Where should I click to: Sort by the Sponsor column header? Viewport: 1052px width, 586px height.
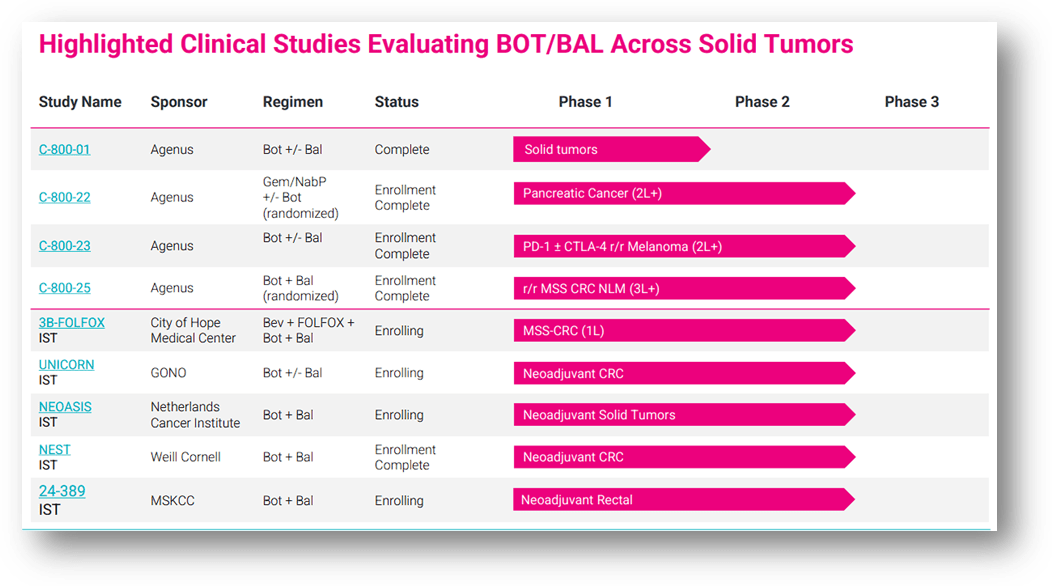coord(177,102)
